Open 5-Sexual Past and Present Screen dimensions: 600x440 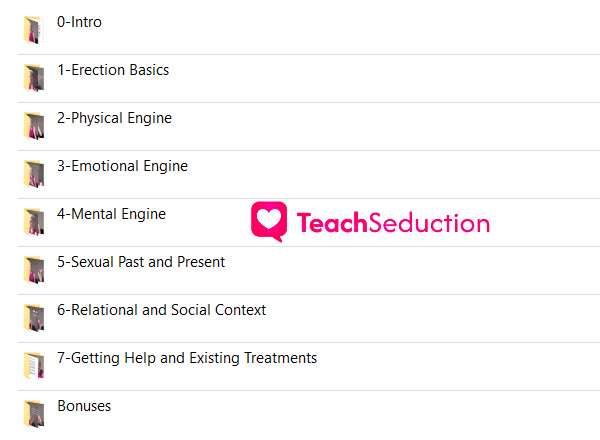141,262
